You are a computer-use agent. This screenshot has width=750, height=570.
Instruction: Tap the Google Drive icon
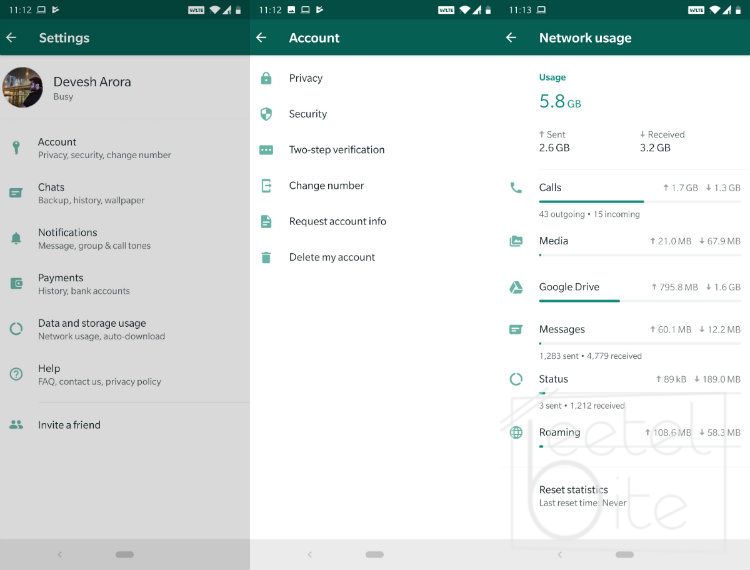(x=516, y=287)
